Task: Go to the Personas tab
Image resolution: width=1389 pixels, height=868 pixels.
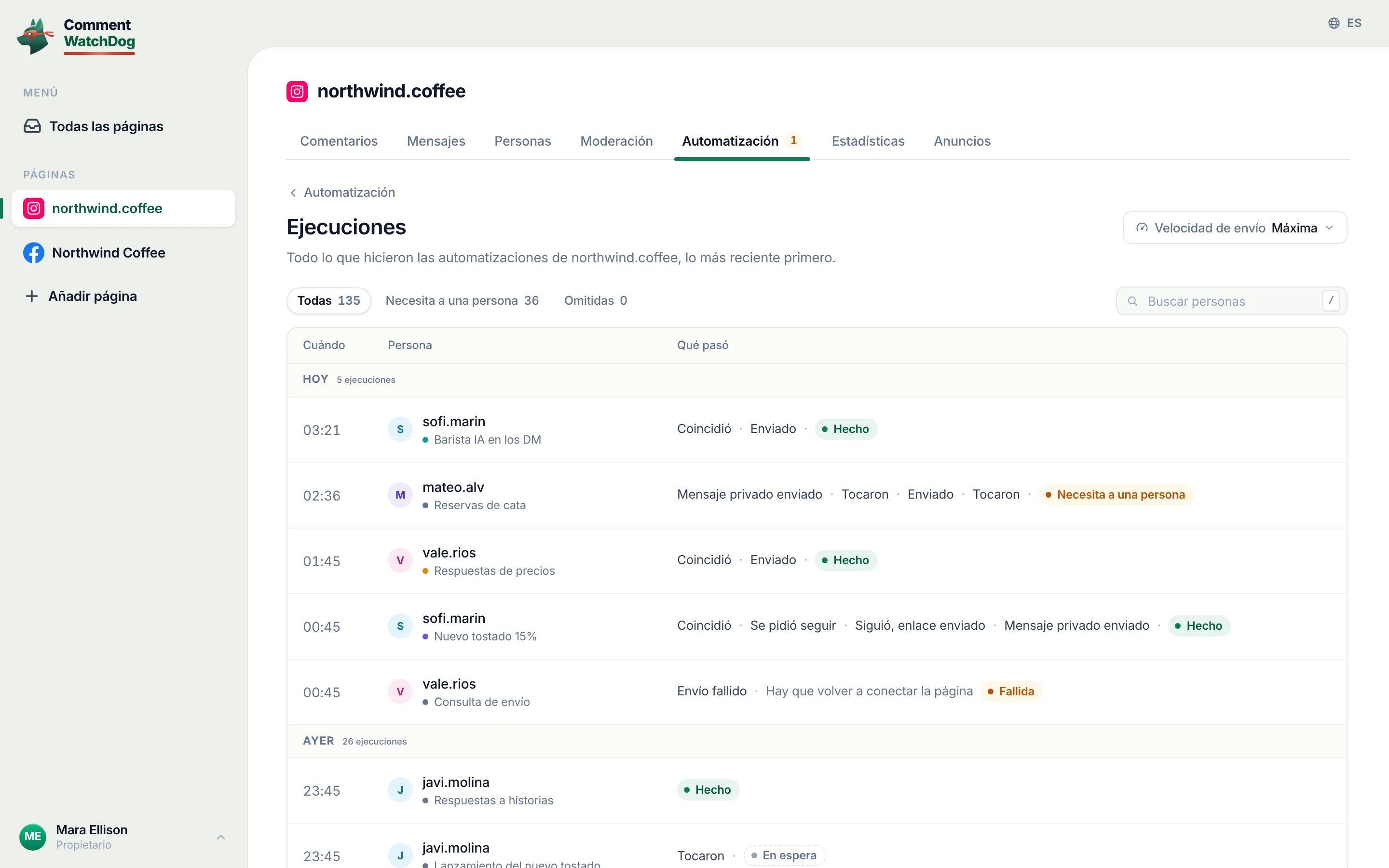Action: pos(522,141)
